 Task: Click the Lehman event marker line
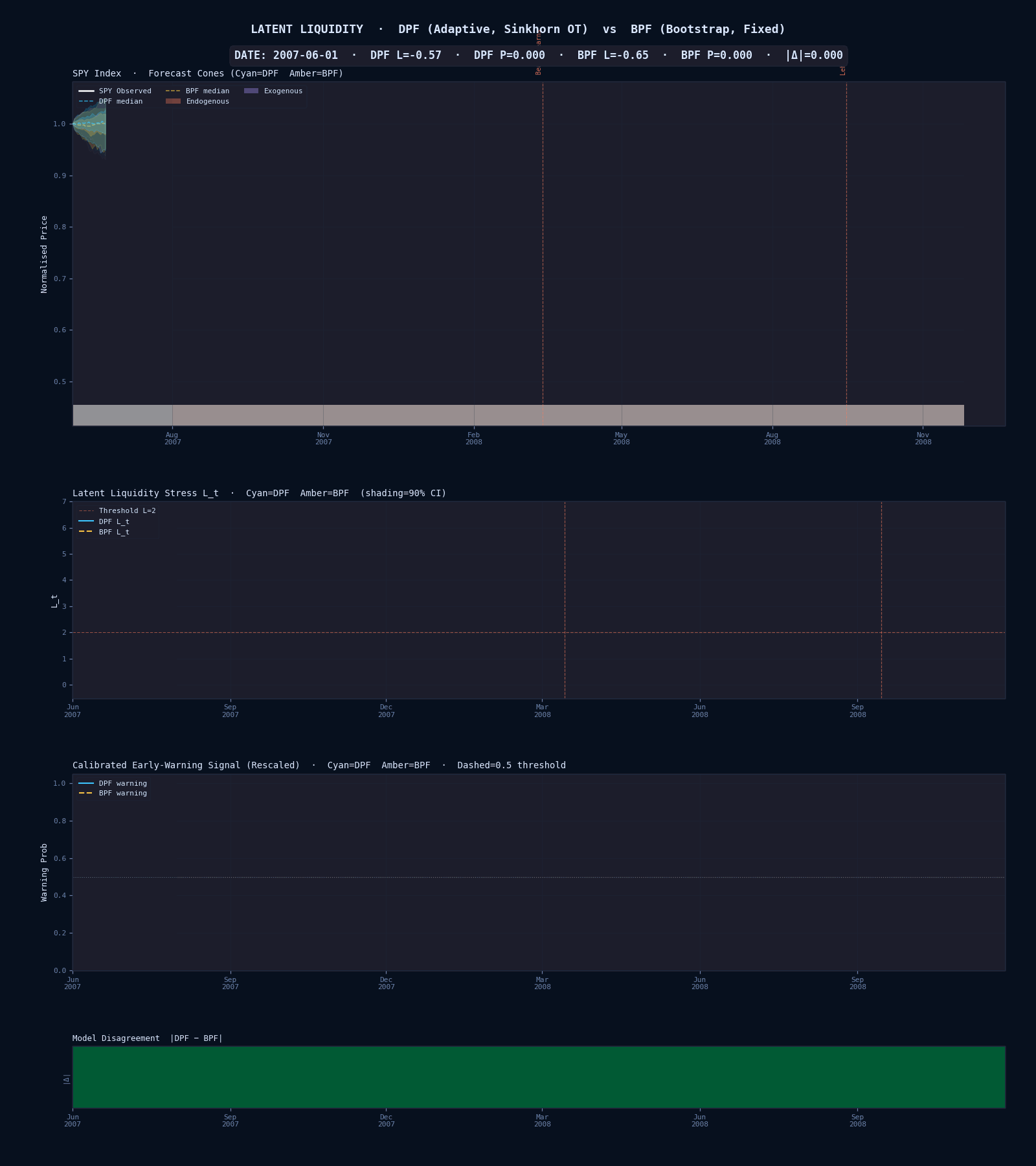point(846,259)
